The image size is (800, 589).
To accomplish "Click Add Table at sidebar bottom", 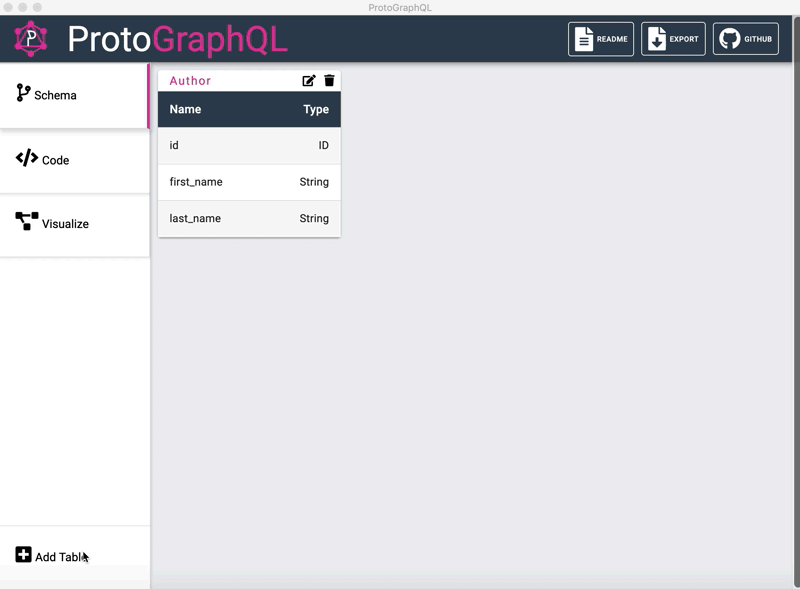I will (x=74, y=556).
